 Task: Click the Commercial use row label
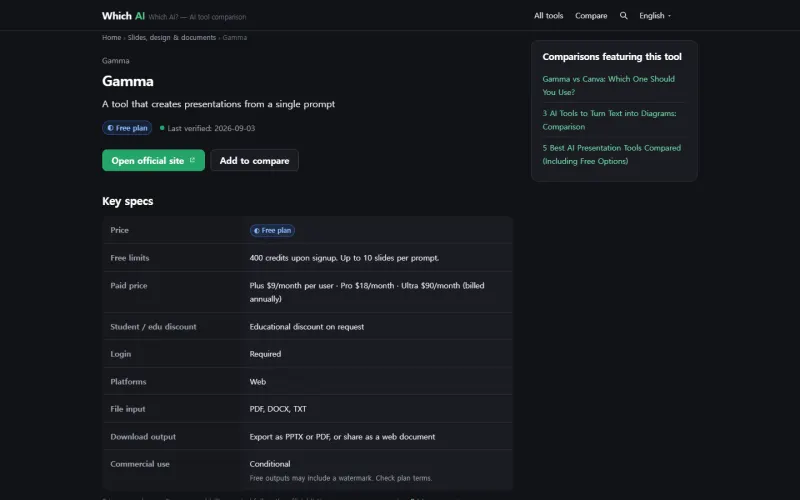click(x=140, y=464)
